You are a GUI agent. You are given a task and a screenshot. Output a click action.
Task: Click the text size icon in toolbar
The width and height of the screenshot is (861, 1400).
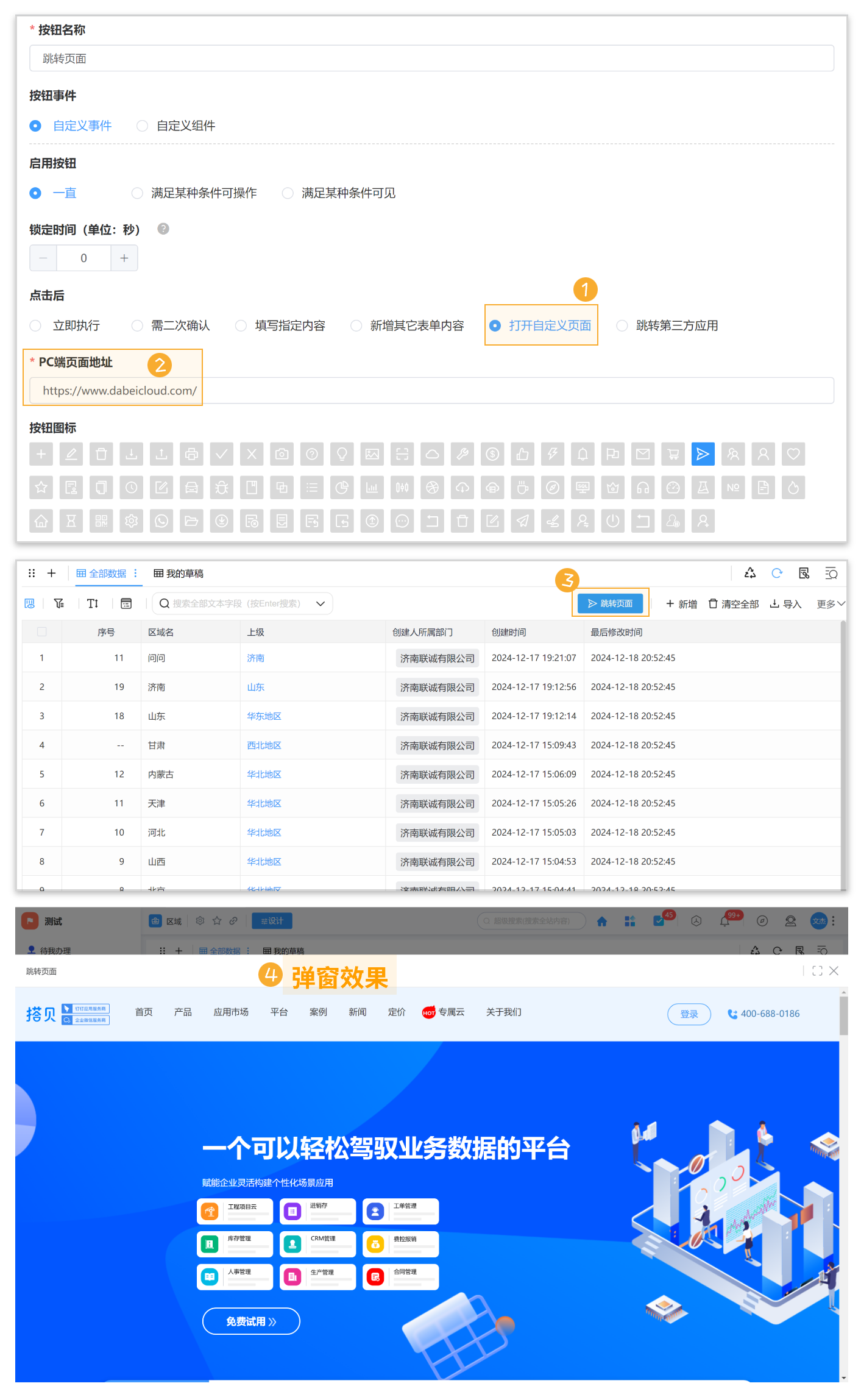[93, 603]
